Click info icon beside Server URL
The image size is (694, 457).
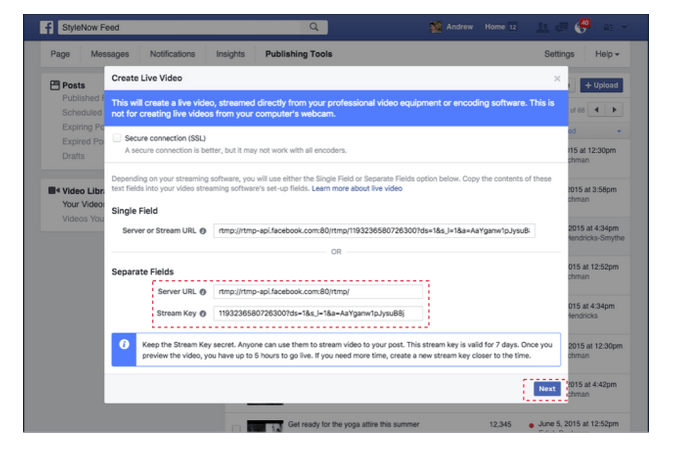pos(203,292)
